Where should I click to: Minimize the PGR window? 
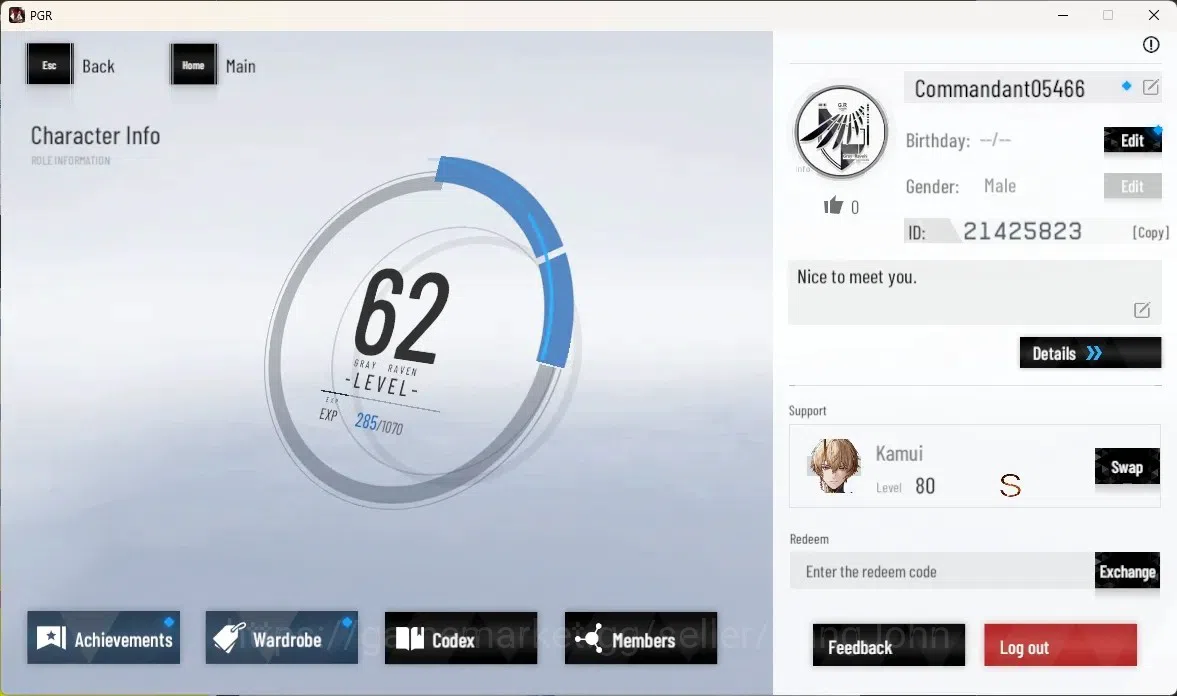(x=1062, y=15)
